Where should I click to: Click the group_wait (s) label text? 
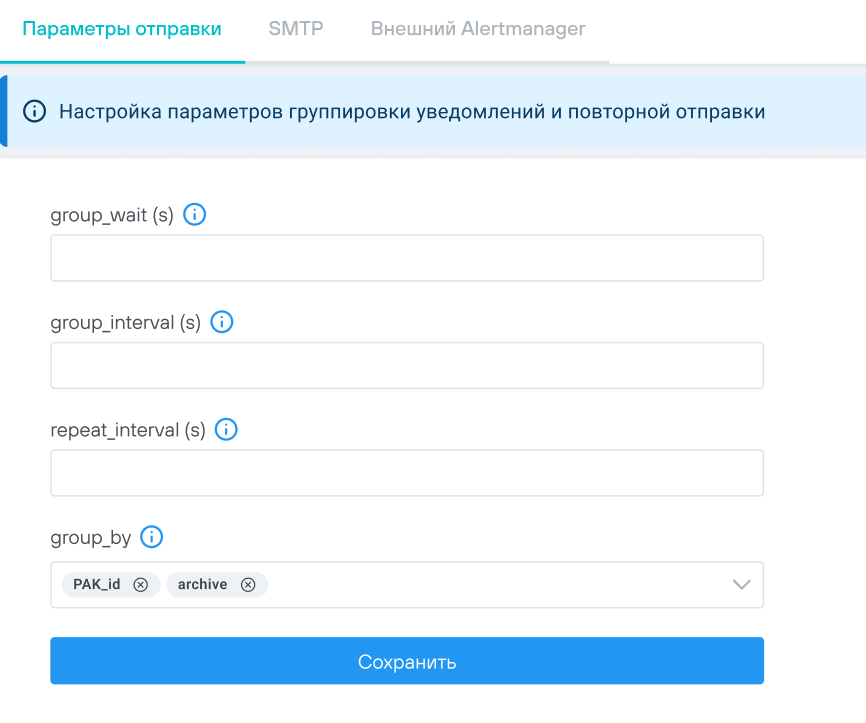pos(112,215)
